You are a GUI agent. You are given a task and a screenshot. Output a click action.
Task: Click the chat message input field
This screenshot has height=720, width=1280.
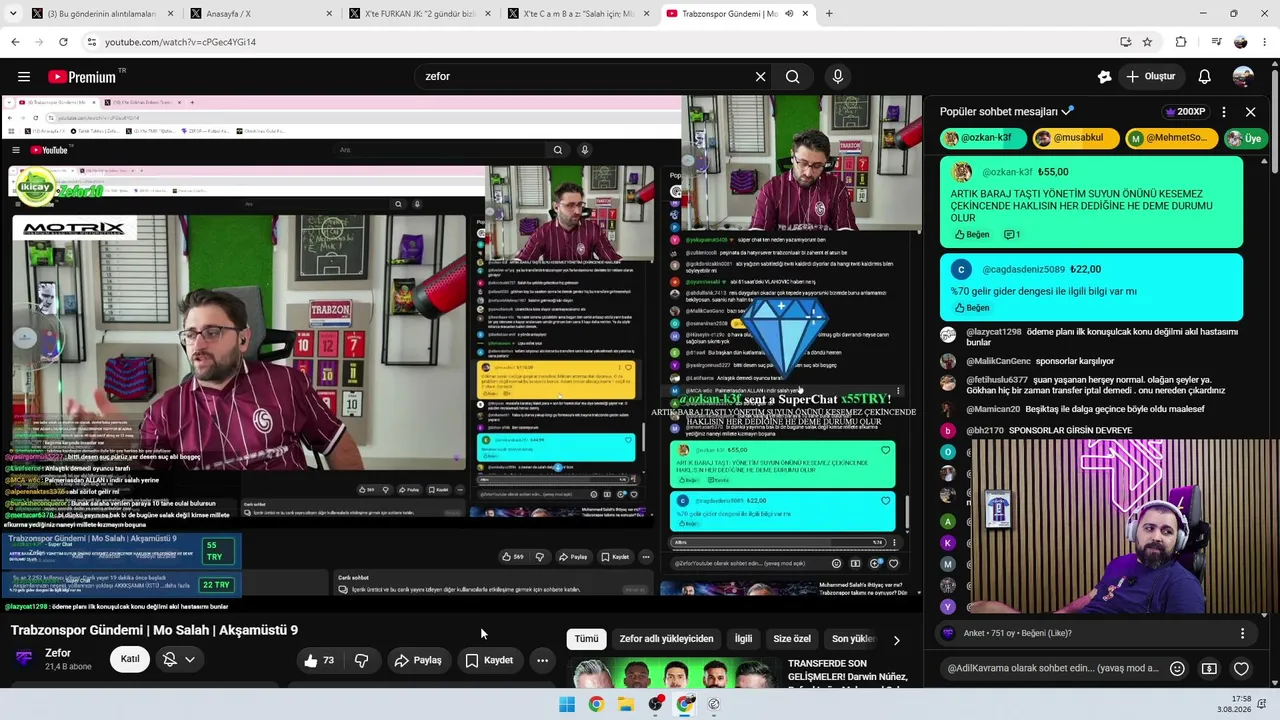click(x=1052, y=668)
